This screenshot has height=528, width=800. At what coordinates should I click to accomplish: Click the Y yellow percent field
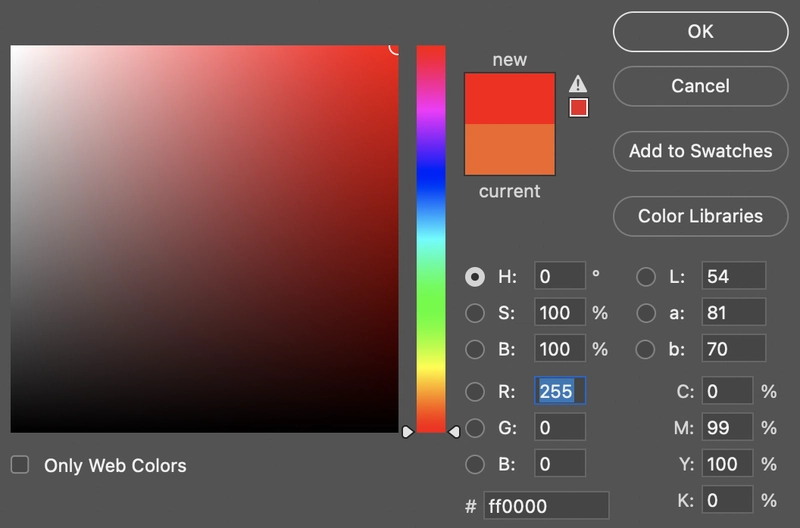tap(727, 463)
